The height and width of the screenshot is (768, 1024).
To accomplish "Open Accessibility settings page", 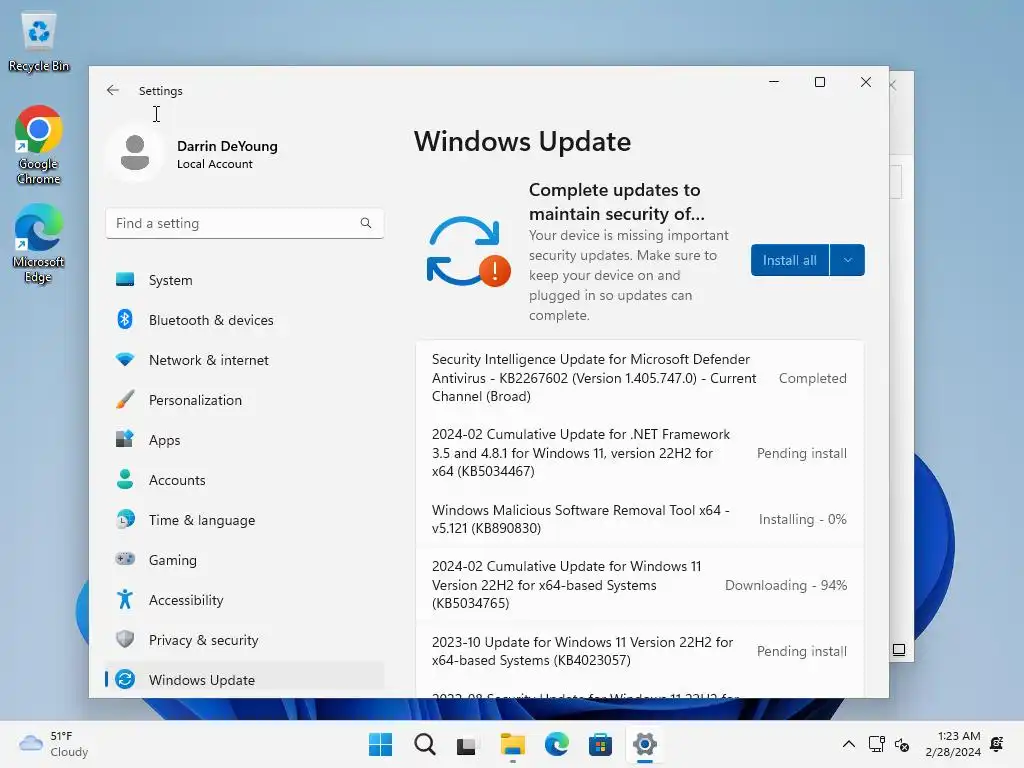I will click(244, 600).
